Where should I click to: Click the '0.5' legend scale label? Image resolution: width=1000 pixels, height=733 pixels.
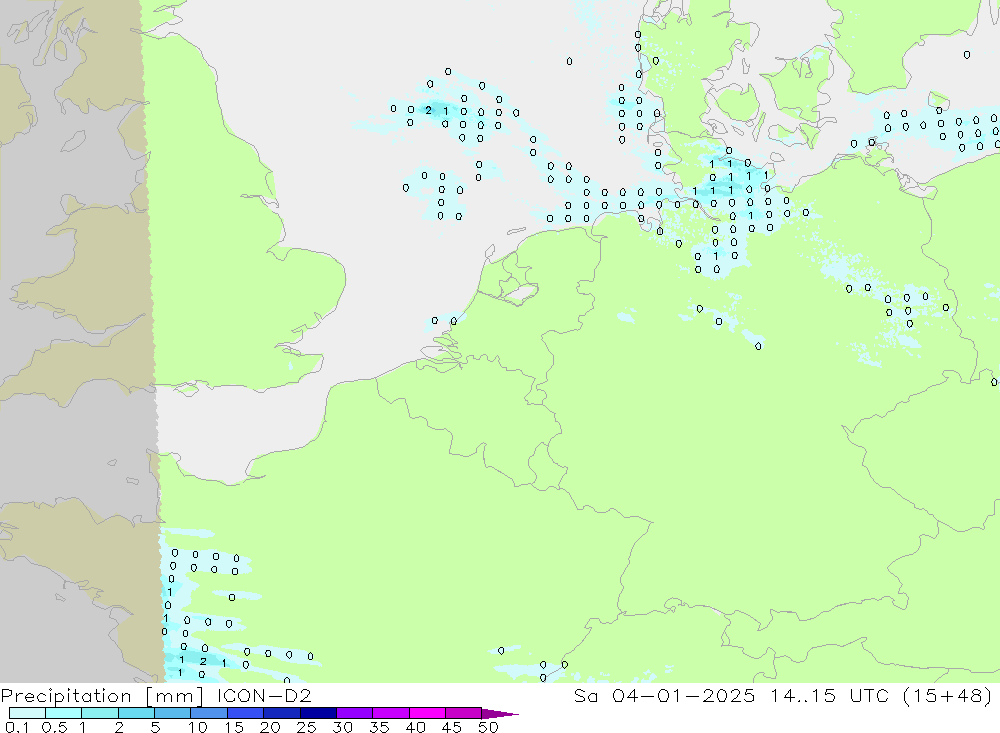pos(54,727)
